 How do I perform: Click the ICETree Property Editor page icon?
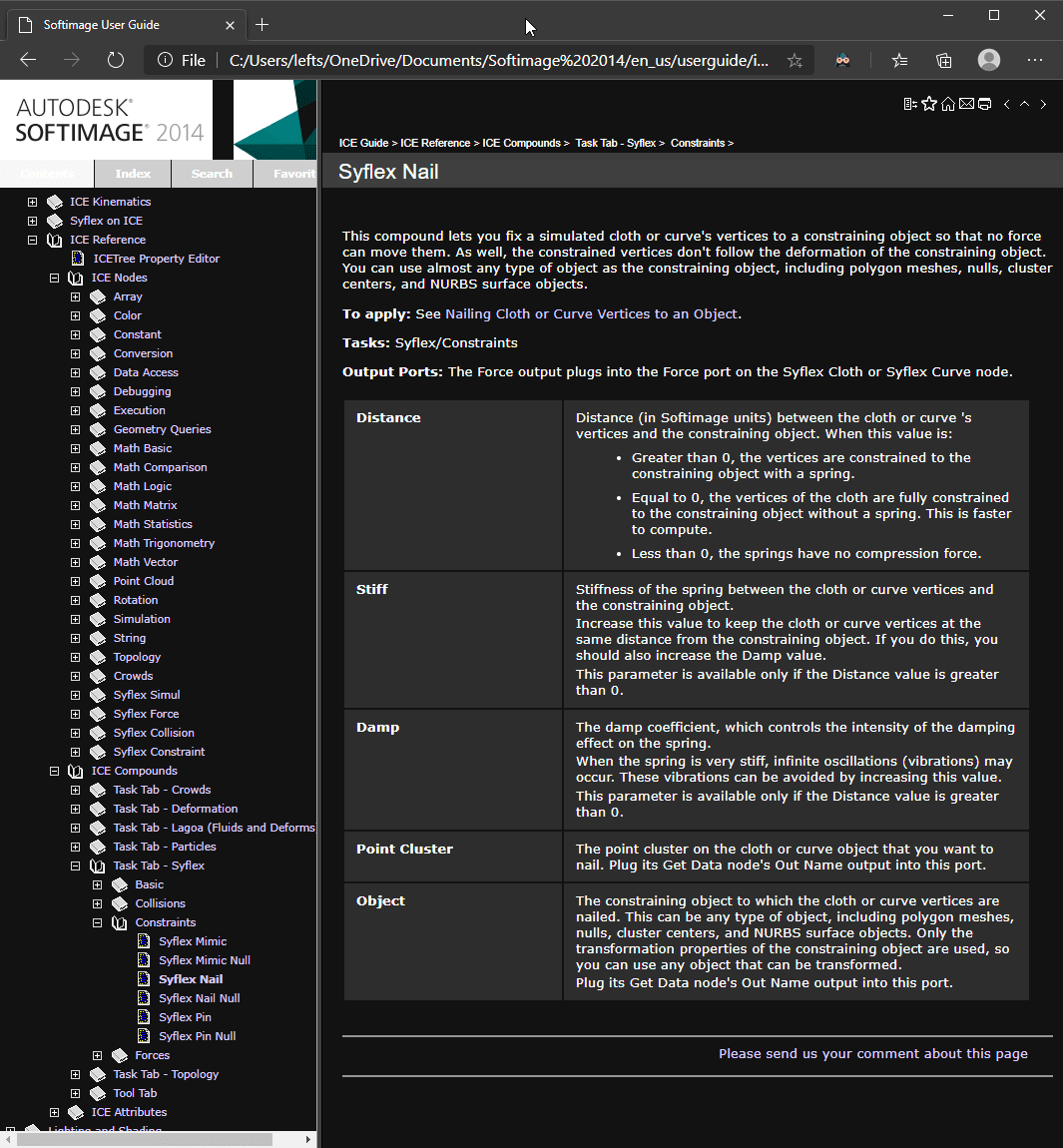(78, 259)
